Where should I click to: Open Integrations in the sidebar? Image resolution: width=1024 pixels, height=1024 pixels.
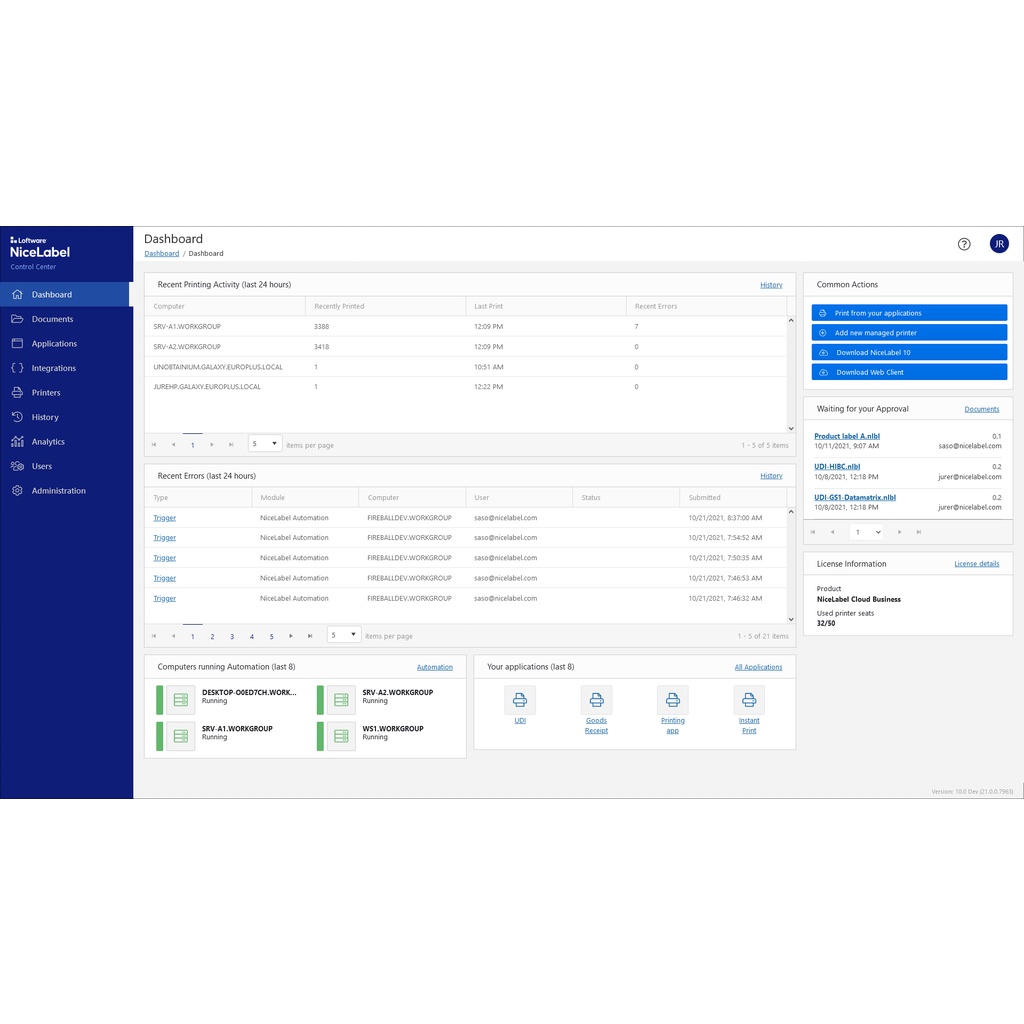pos(53,368)
